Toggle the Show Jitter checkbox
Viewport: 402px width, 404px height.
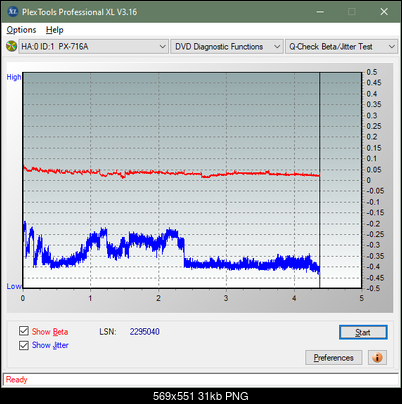click(24, 345)
